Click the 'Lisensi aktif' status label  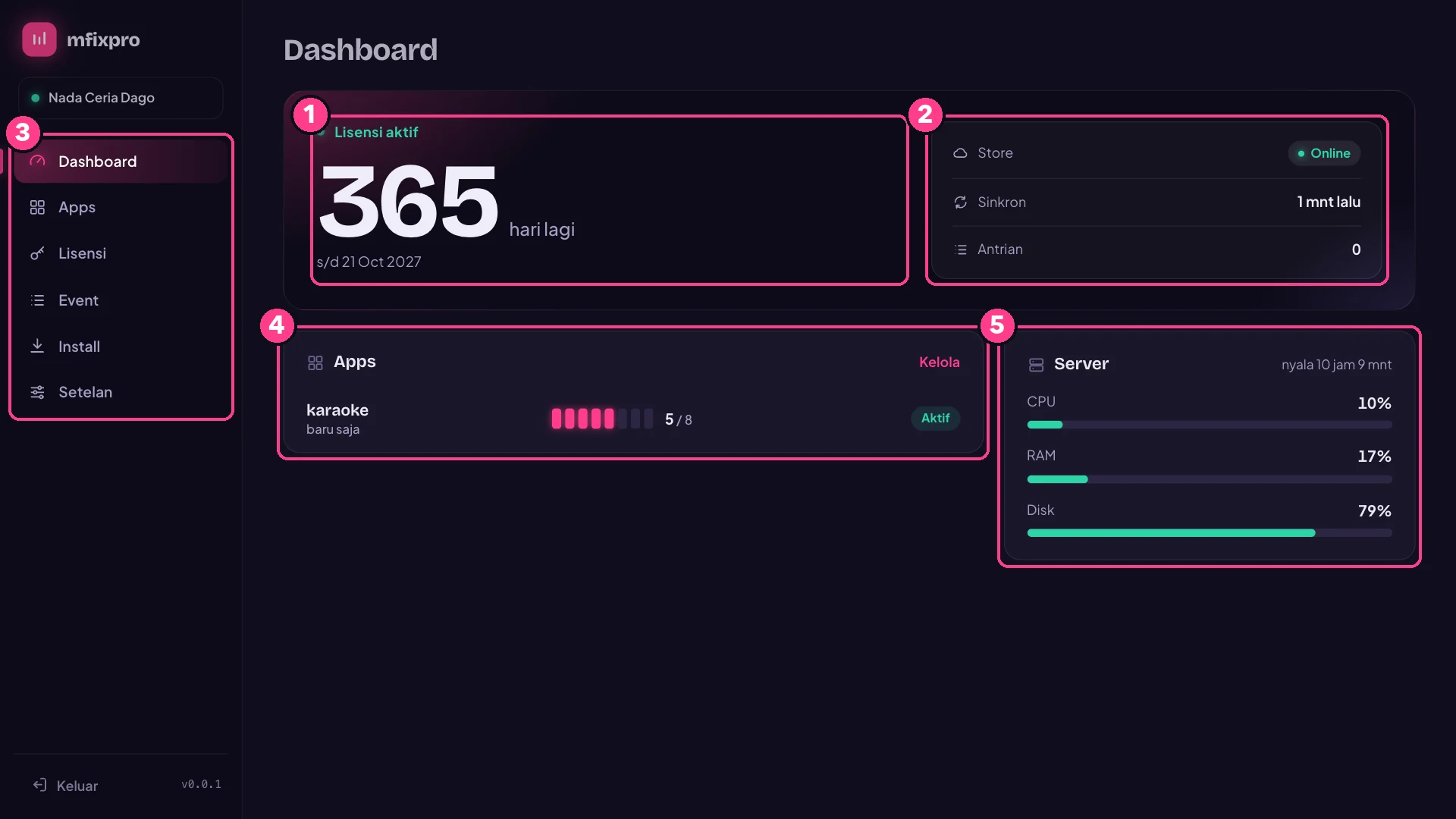(x=376, y=132)
